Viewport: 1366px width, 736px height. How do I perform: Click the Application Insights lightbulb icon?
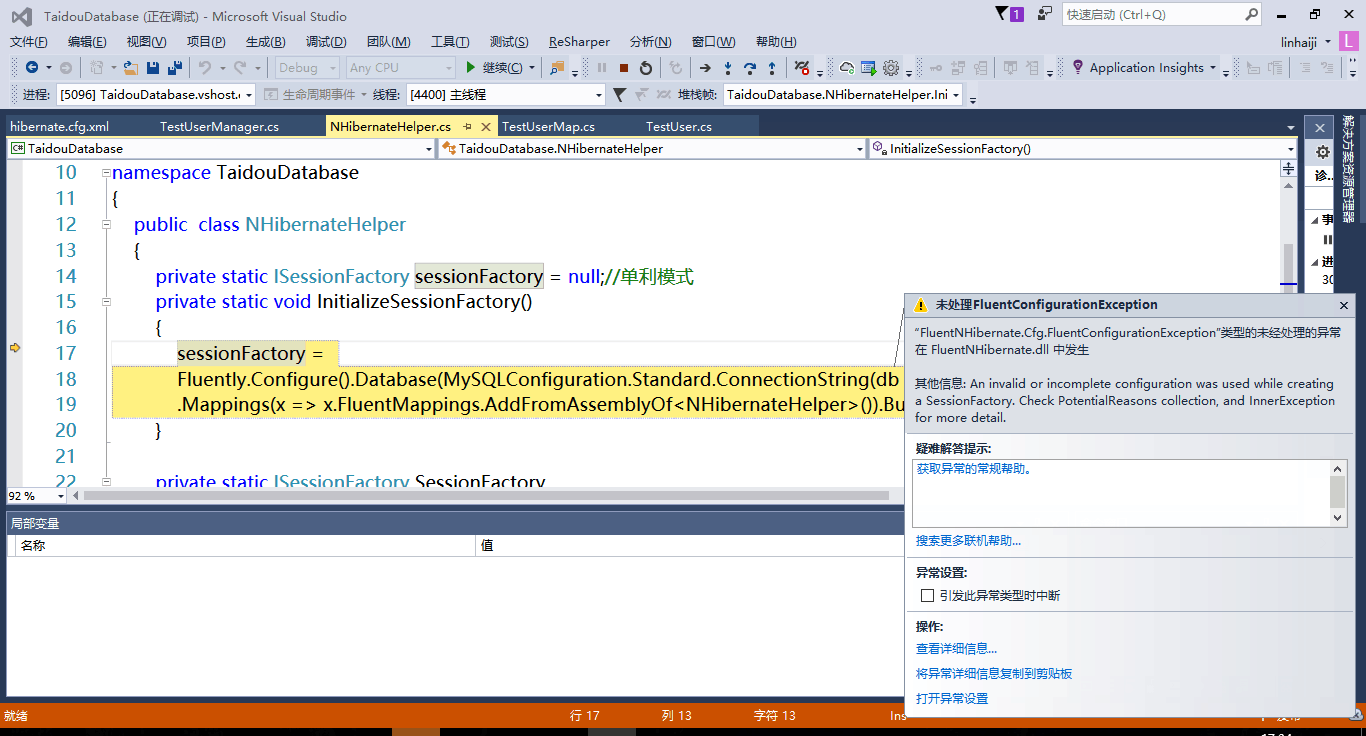[1077, 67]
